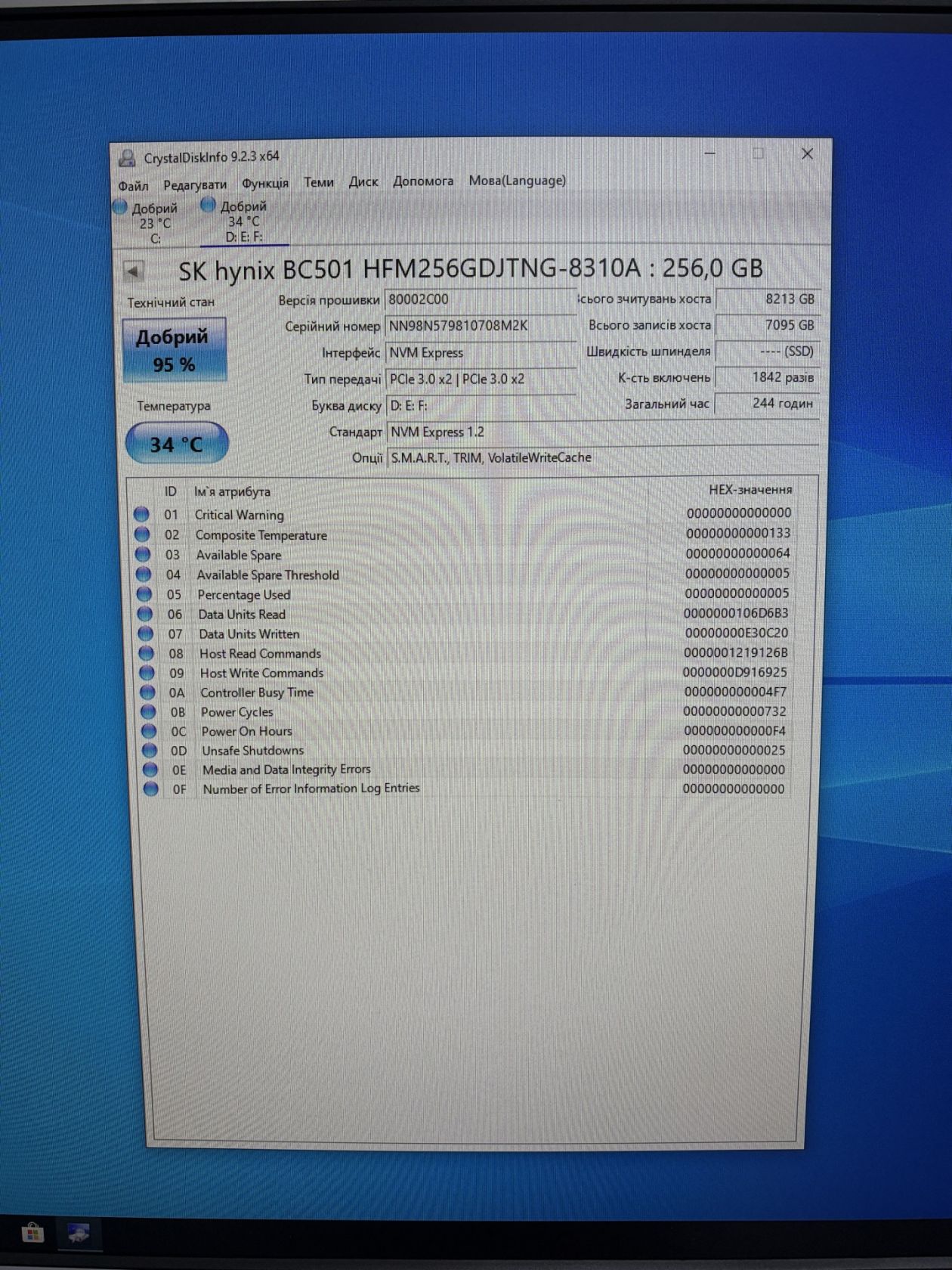The height and width of the screenshot is (1270, 952).
Task: Open the Мова(Language) menu
Action: pyautogui.click(x=518, y=181)
